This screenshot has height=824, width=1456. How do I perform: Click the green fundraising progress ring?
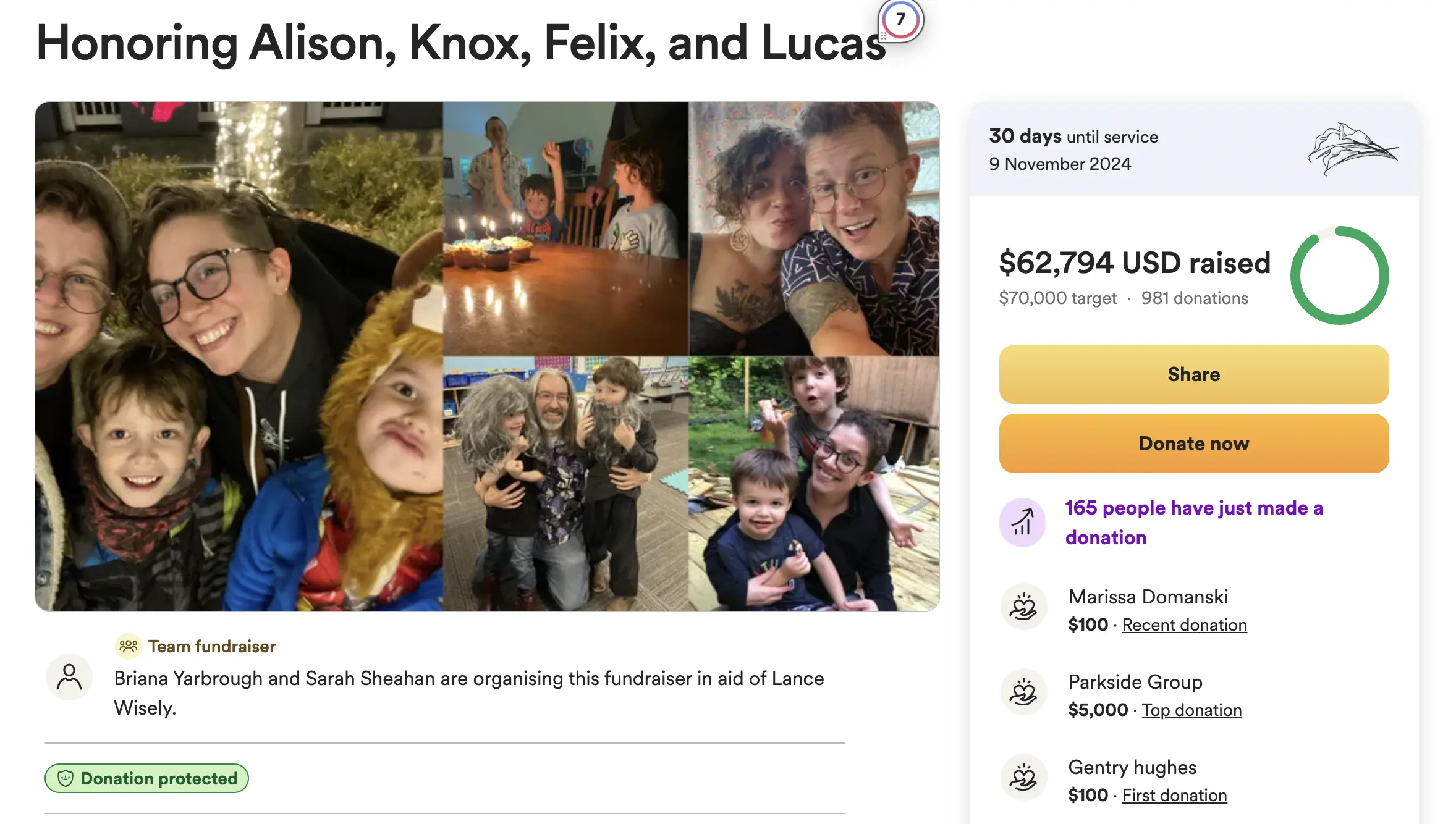[x=1339, y=275]
